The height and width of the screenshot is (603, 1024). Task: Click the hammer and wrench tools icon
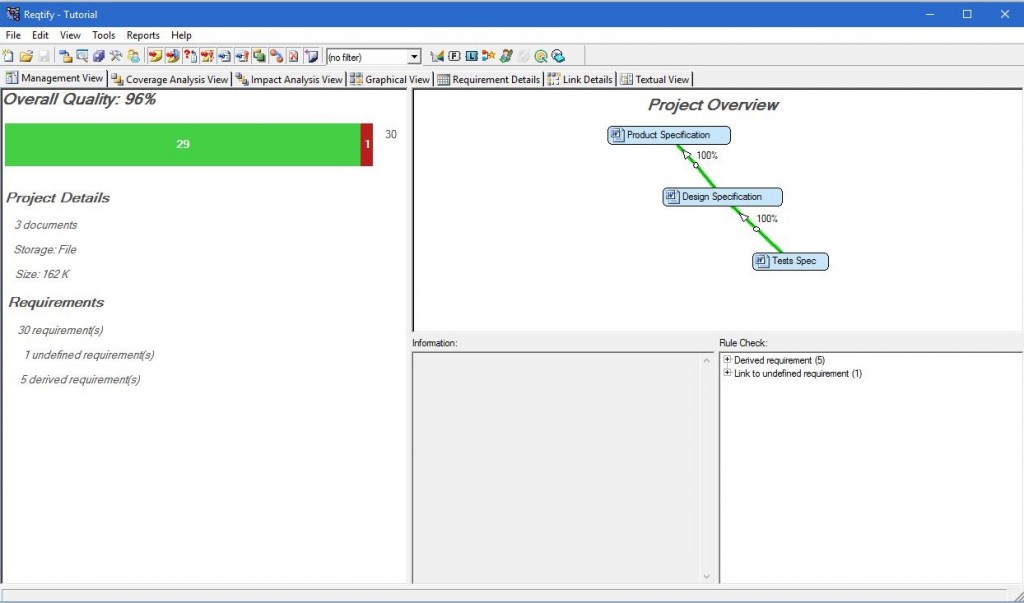(116, 56)
